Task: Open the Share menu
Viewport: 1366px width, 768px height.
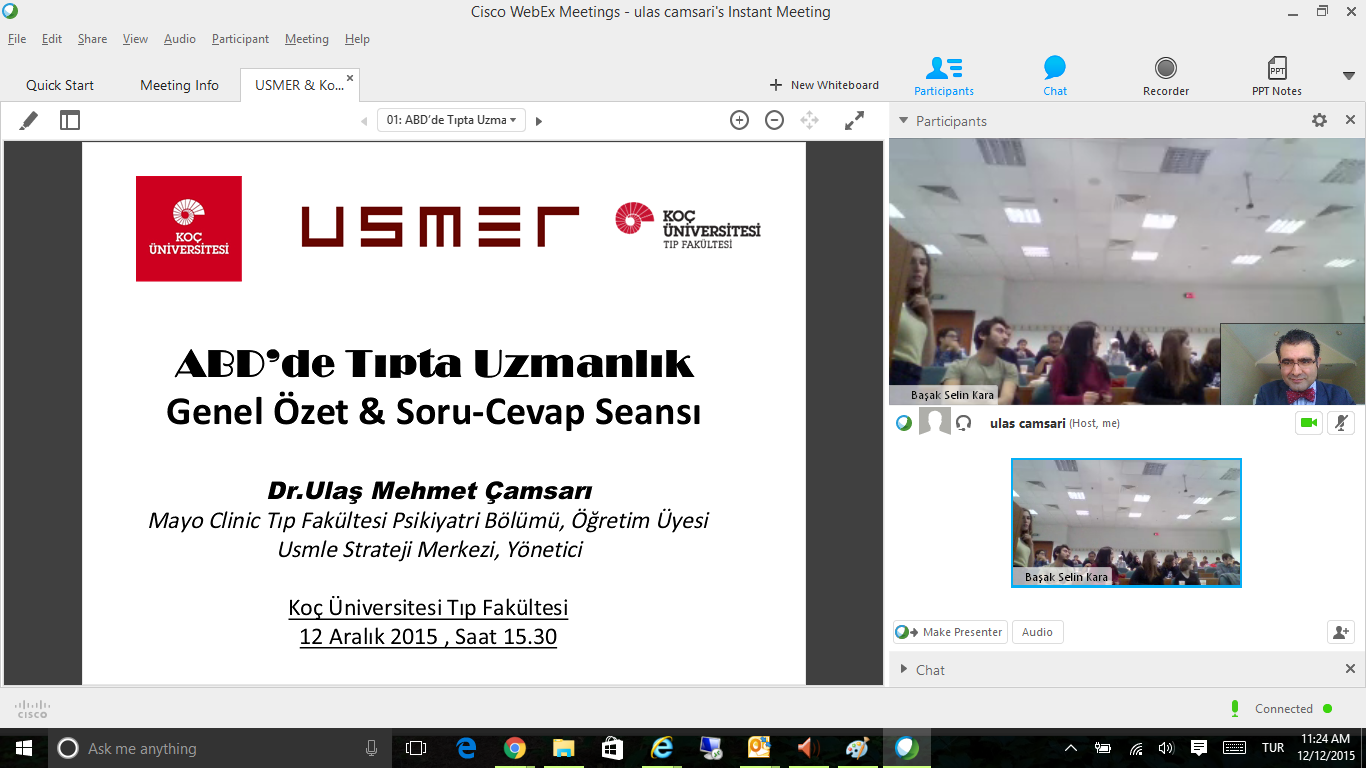Action: [92, 39]
